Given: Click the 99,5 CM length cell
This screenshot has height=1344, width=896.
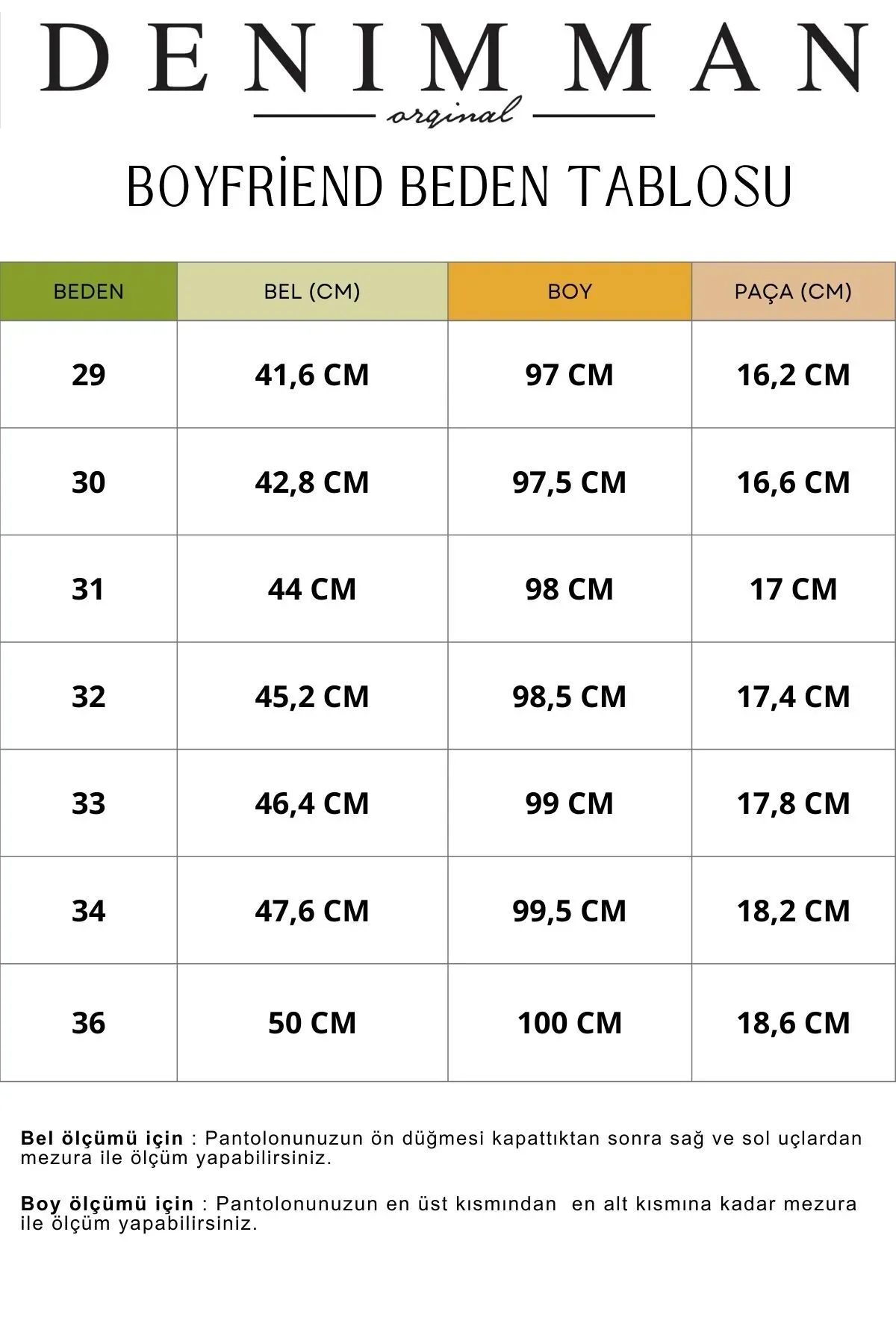Looking at the screenshot, I should (x=570, y=911).
